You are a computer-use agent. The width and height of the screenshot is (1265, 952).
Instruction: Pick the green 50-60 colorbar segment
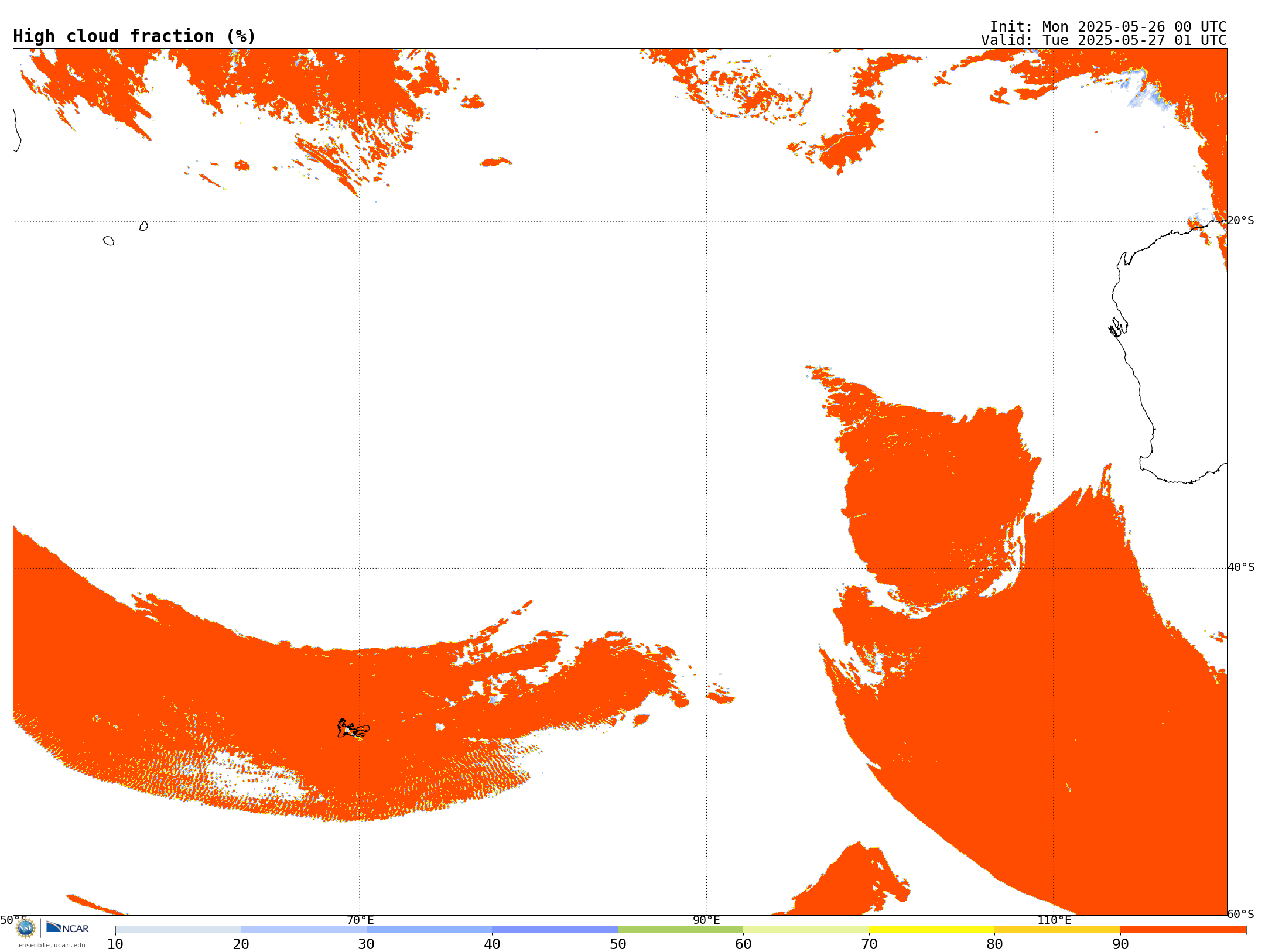pyautogui.click(x=681, y=930)
